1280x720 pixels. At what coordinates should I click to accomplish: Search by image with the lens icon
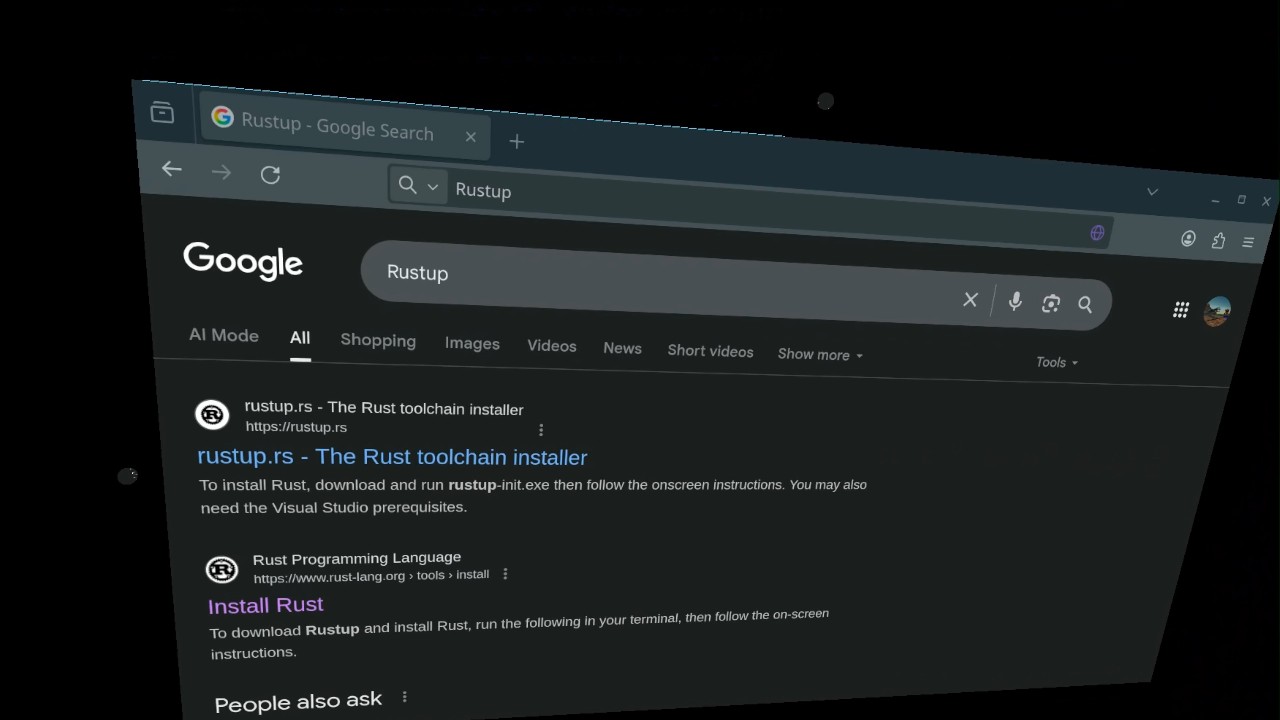[x=1050, y=304]
